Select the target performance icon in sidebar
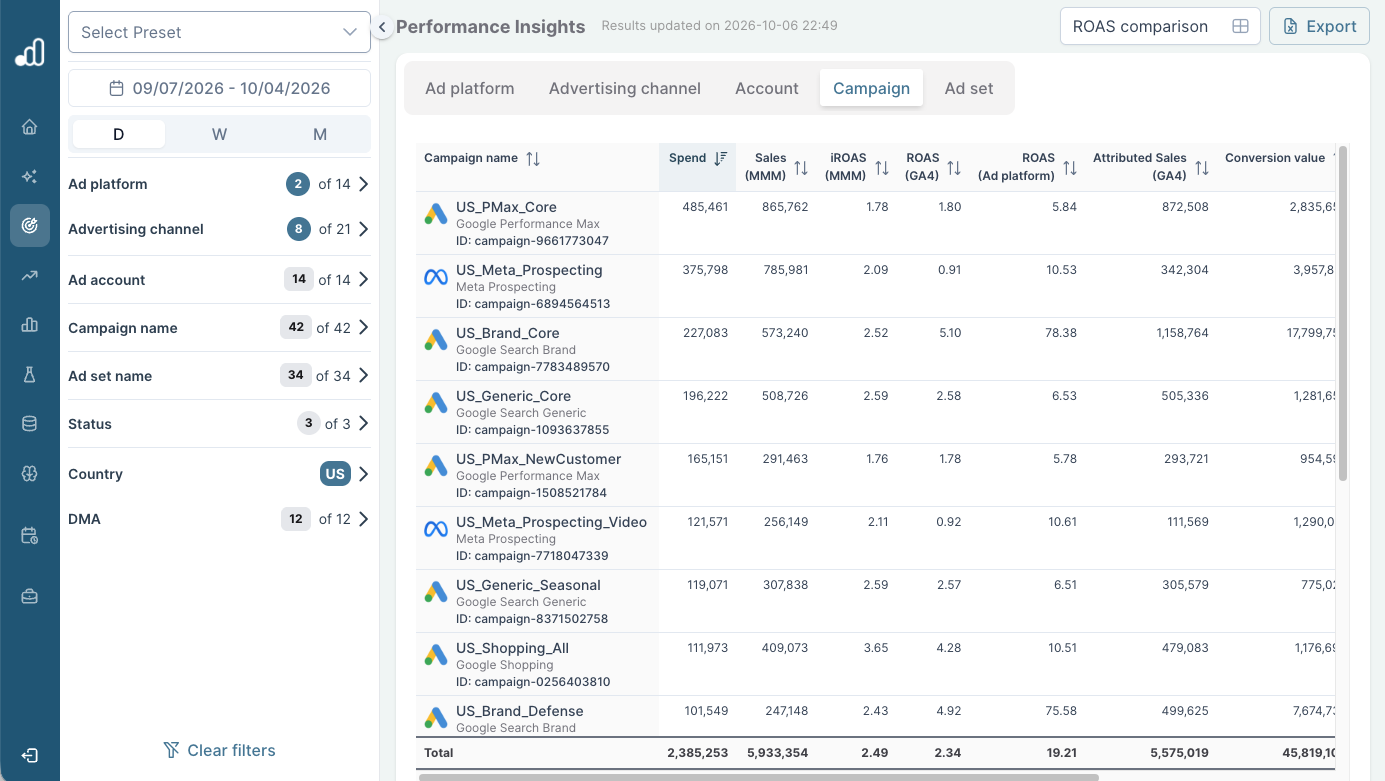1385x781 pixels. coord(29,225)
